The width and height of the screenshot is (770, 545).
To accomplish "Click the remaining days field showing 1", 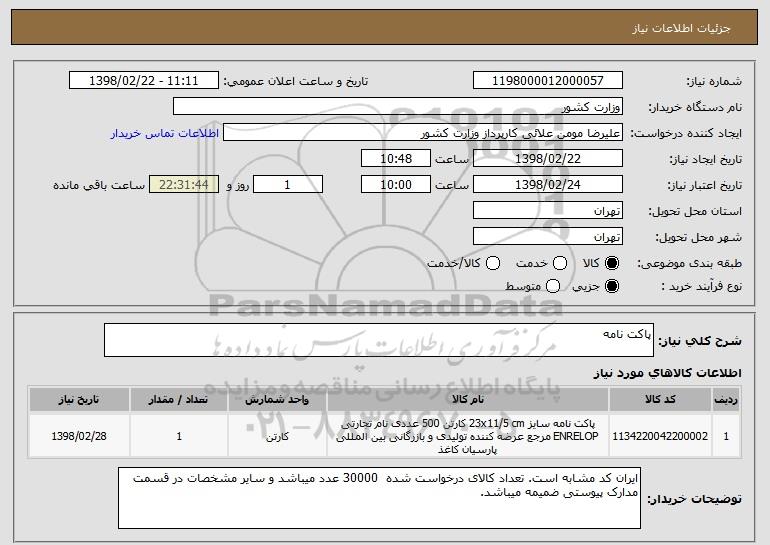I will coord(288,185).
